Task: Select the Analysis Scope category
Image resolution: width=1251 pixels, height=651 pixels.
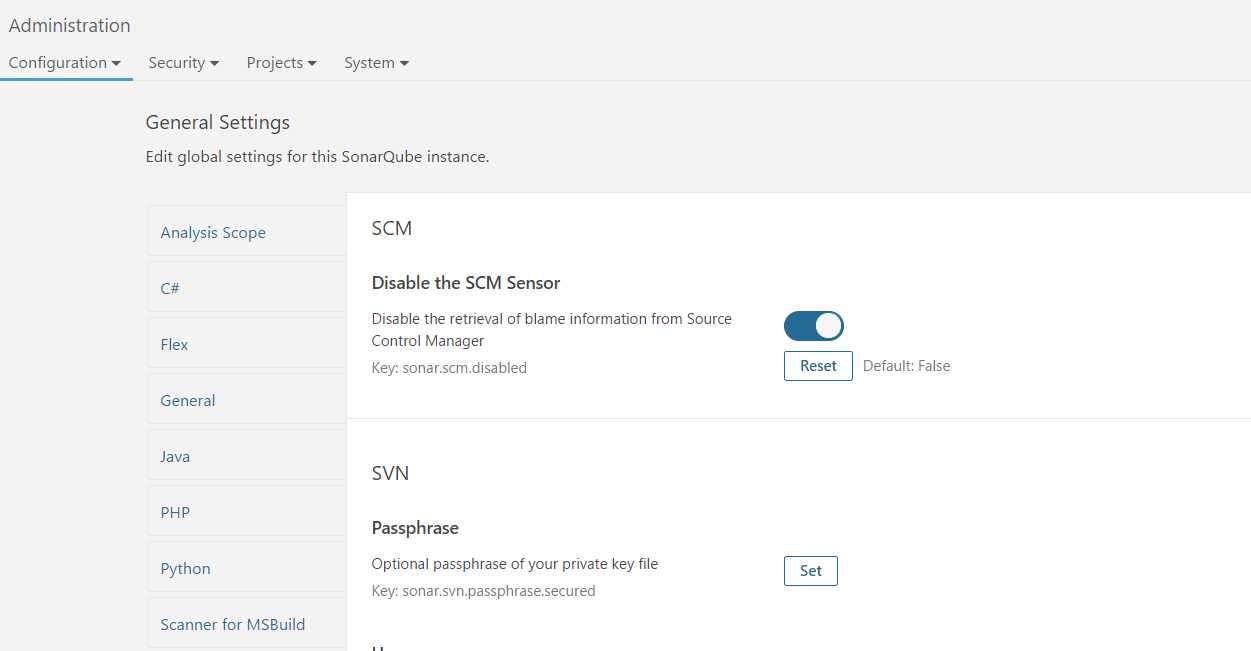Action: [x=247, y=232]
